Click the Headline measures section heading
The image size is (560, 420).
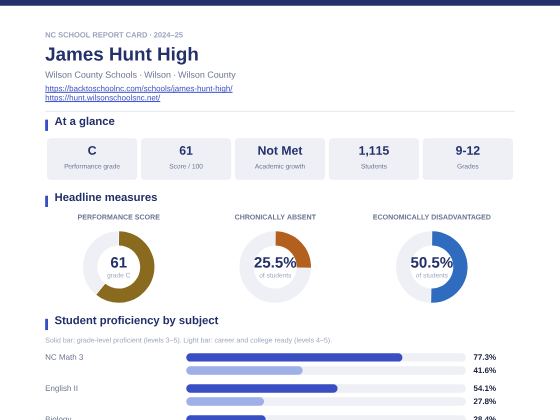pyautogui.click(x=106, y=198)
